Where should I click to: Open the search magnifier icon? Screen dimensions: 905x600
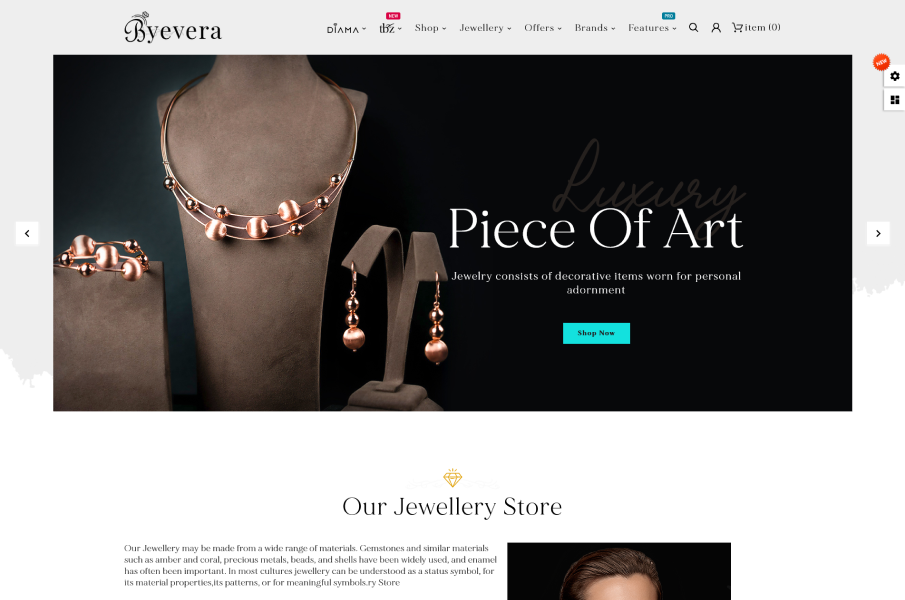693,28
